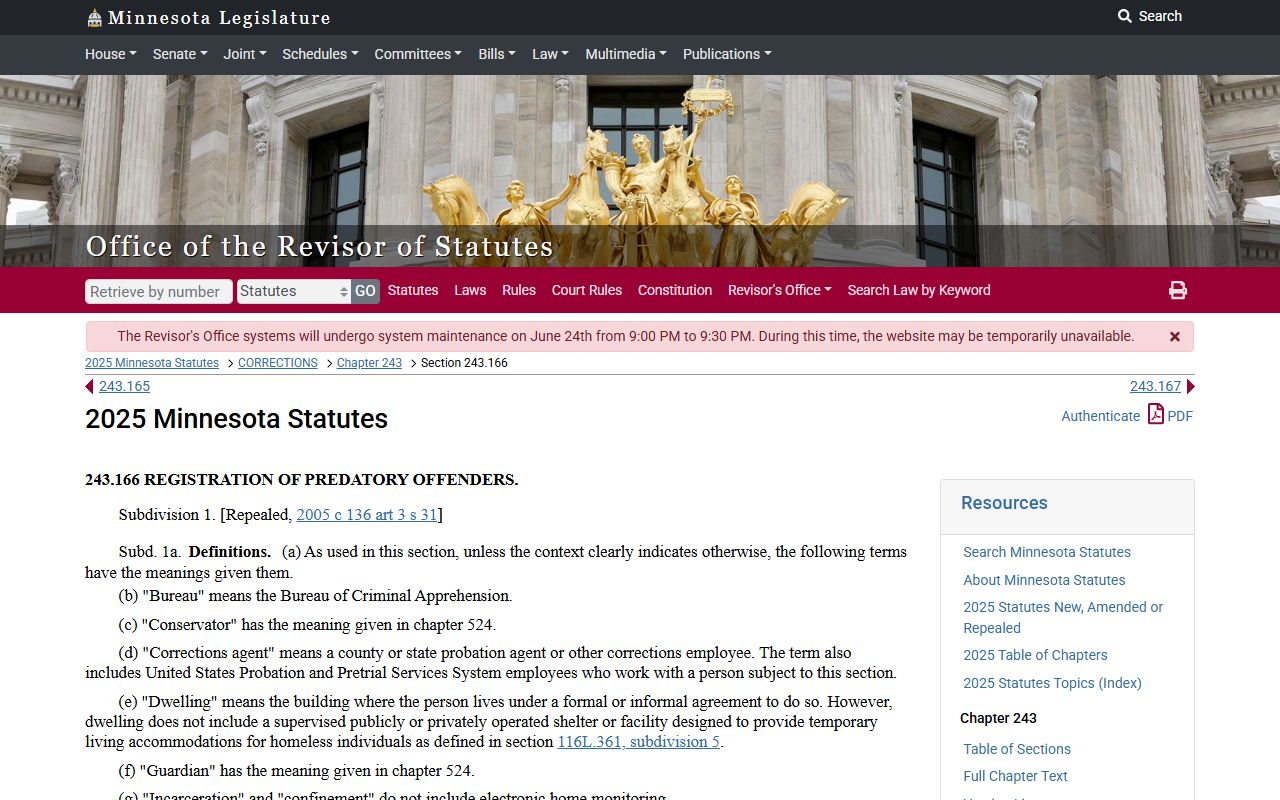The image size is (1280, 800).
Task: Open the Rules menu item
Action: [519, 290]
